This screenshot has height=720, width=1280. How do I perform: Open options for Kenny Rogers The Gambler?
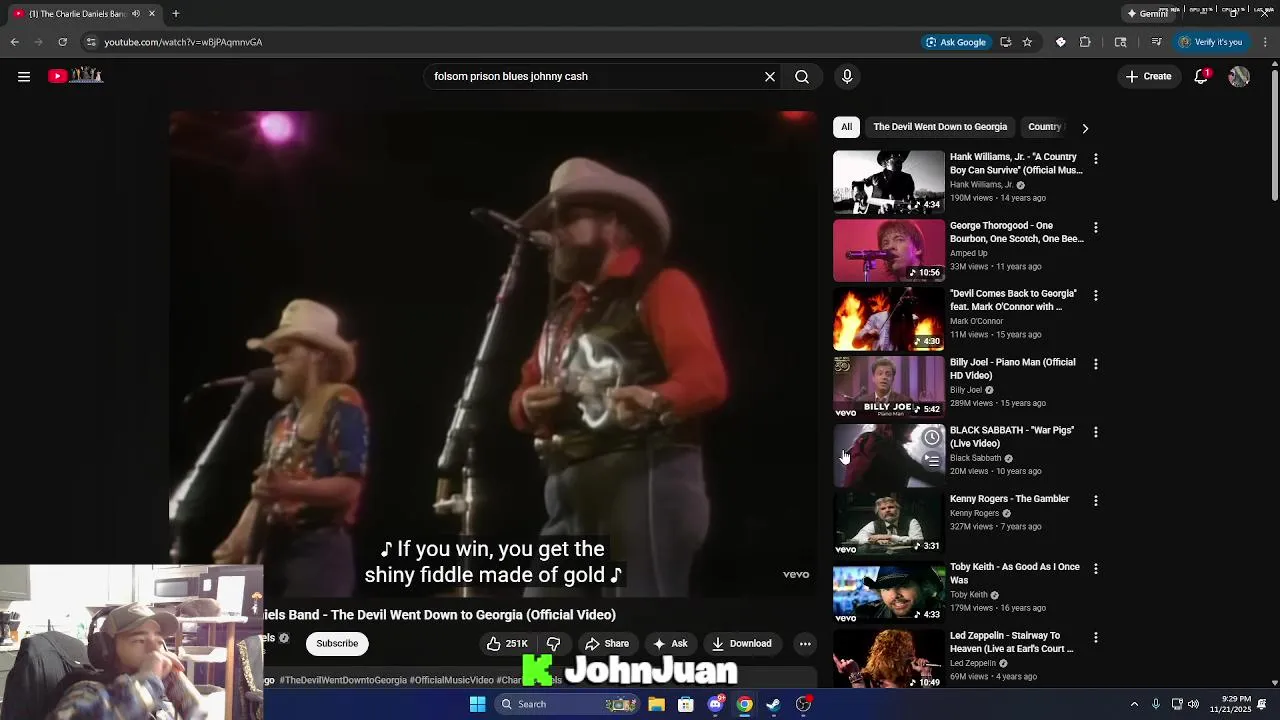point(1096,500)
